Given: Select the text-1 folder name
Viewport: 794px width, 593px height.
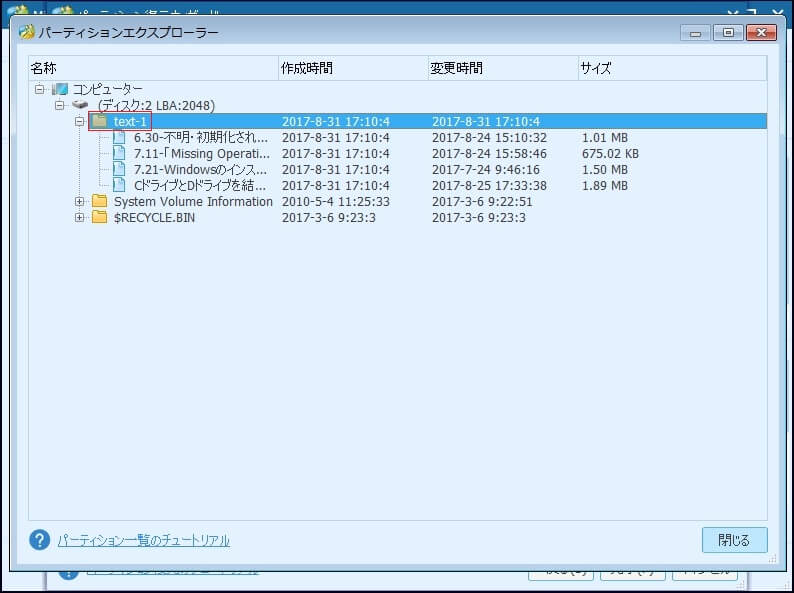Looking at the screenshot, I should (130, 122).
